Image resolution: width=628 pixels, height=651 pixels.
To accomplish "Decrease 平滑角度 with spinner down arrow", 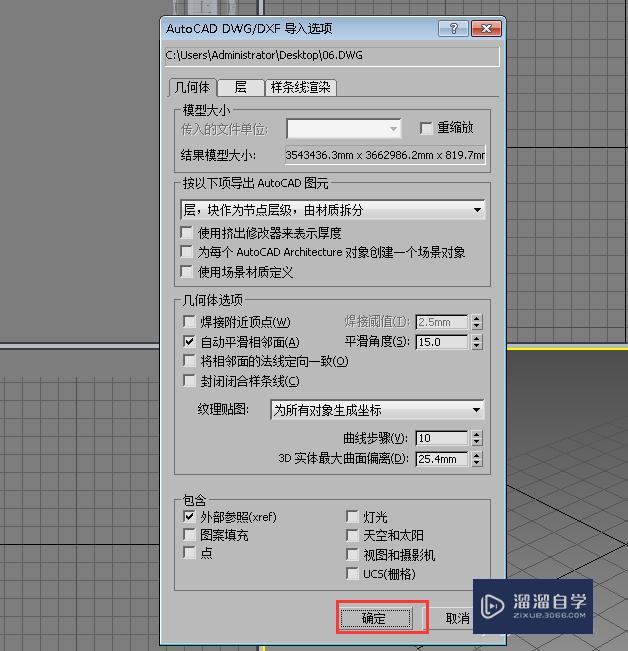I will click(477, 346).
